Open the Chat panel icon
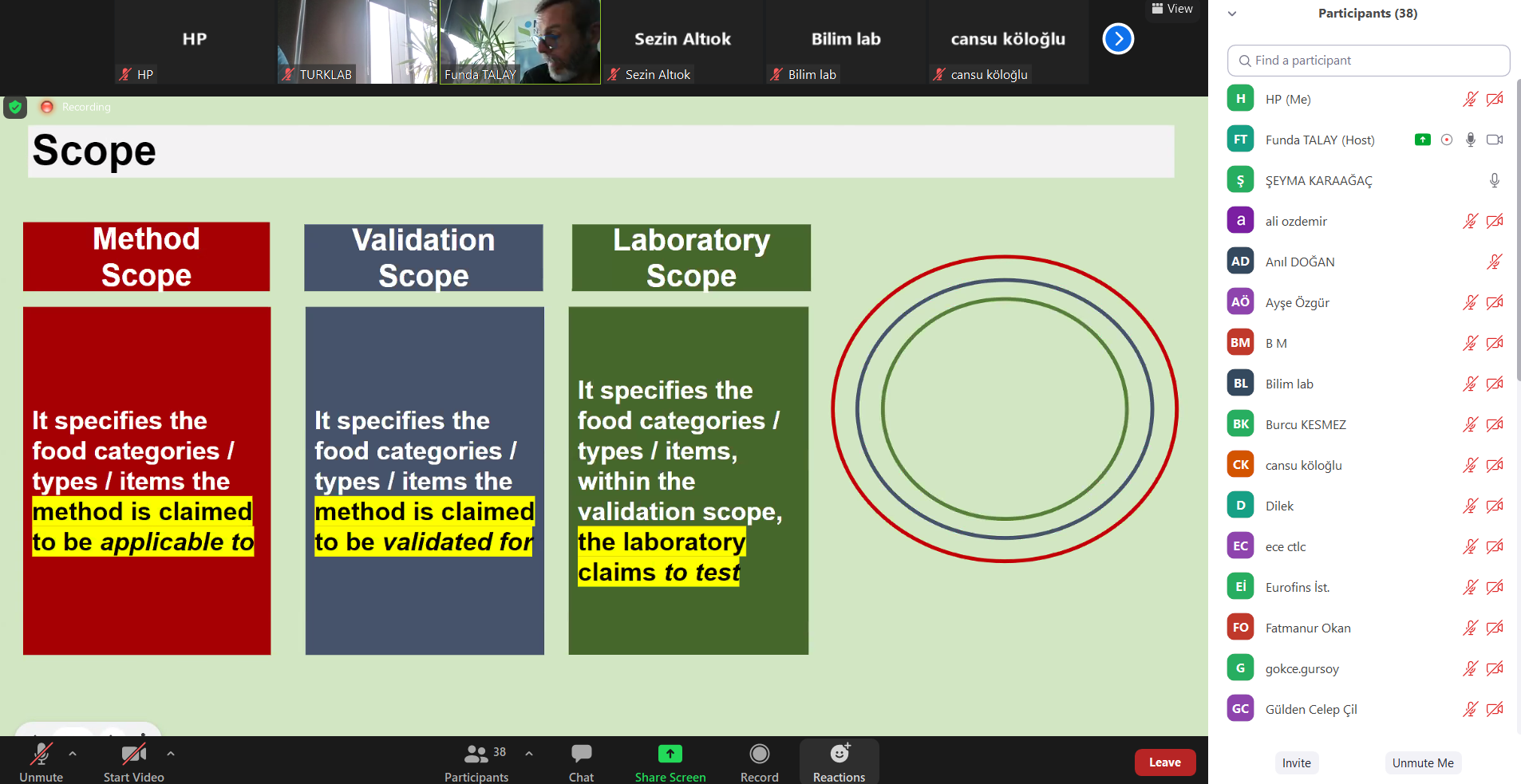Image resolution: width=1521 pixels, height=784 pixels. click(581, 754)
